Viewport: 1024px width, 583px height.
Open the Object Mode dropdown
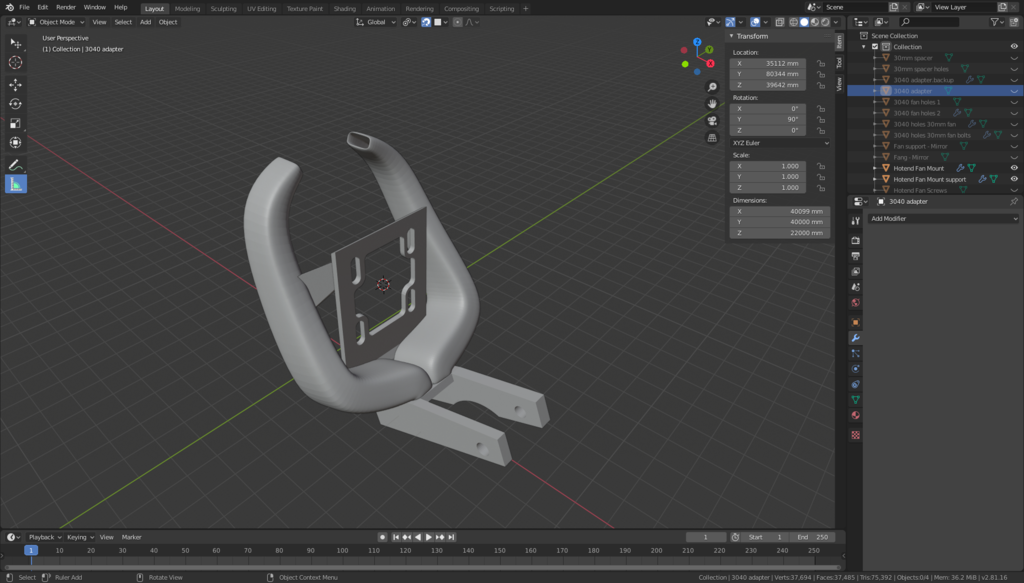pos(58,22)
